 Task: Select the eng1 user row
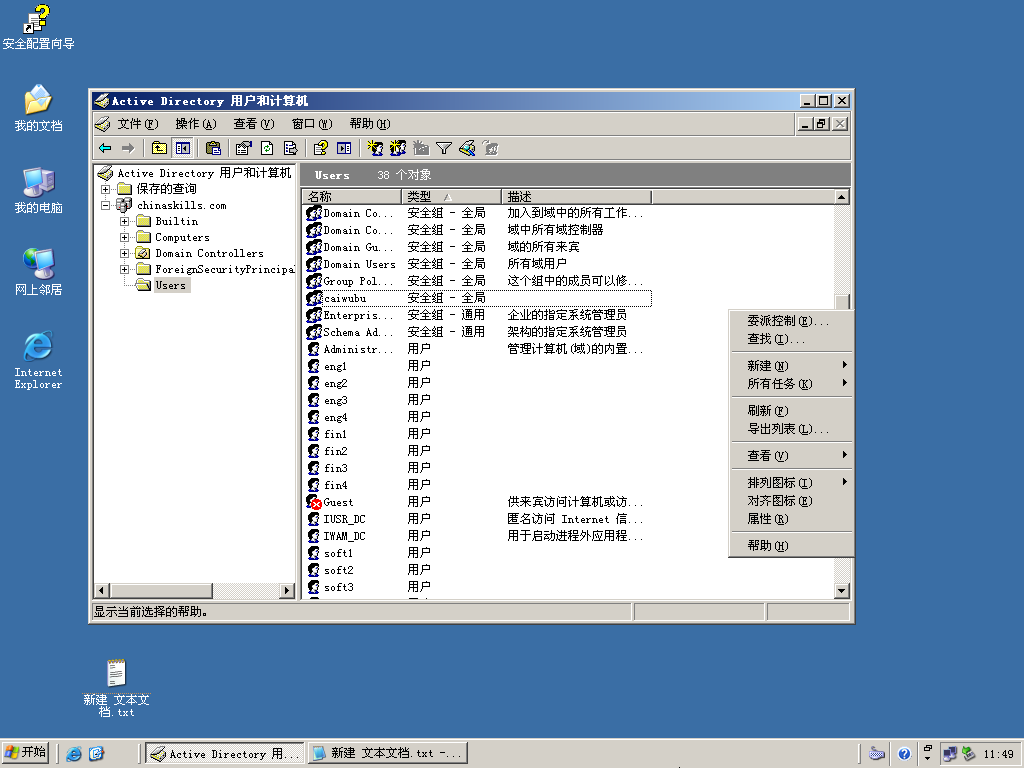coord(477,366)
